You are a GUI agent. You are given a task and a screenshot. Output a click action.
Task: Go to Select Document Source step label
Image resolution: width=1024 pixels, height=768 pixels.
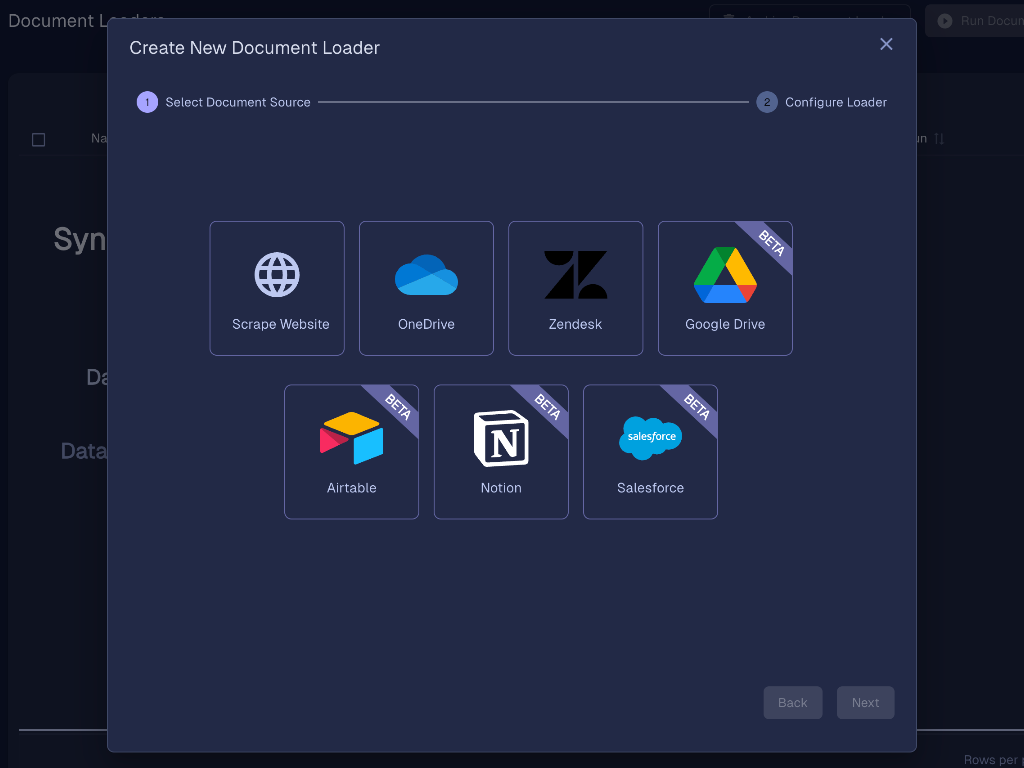(x=238, y=102)
